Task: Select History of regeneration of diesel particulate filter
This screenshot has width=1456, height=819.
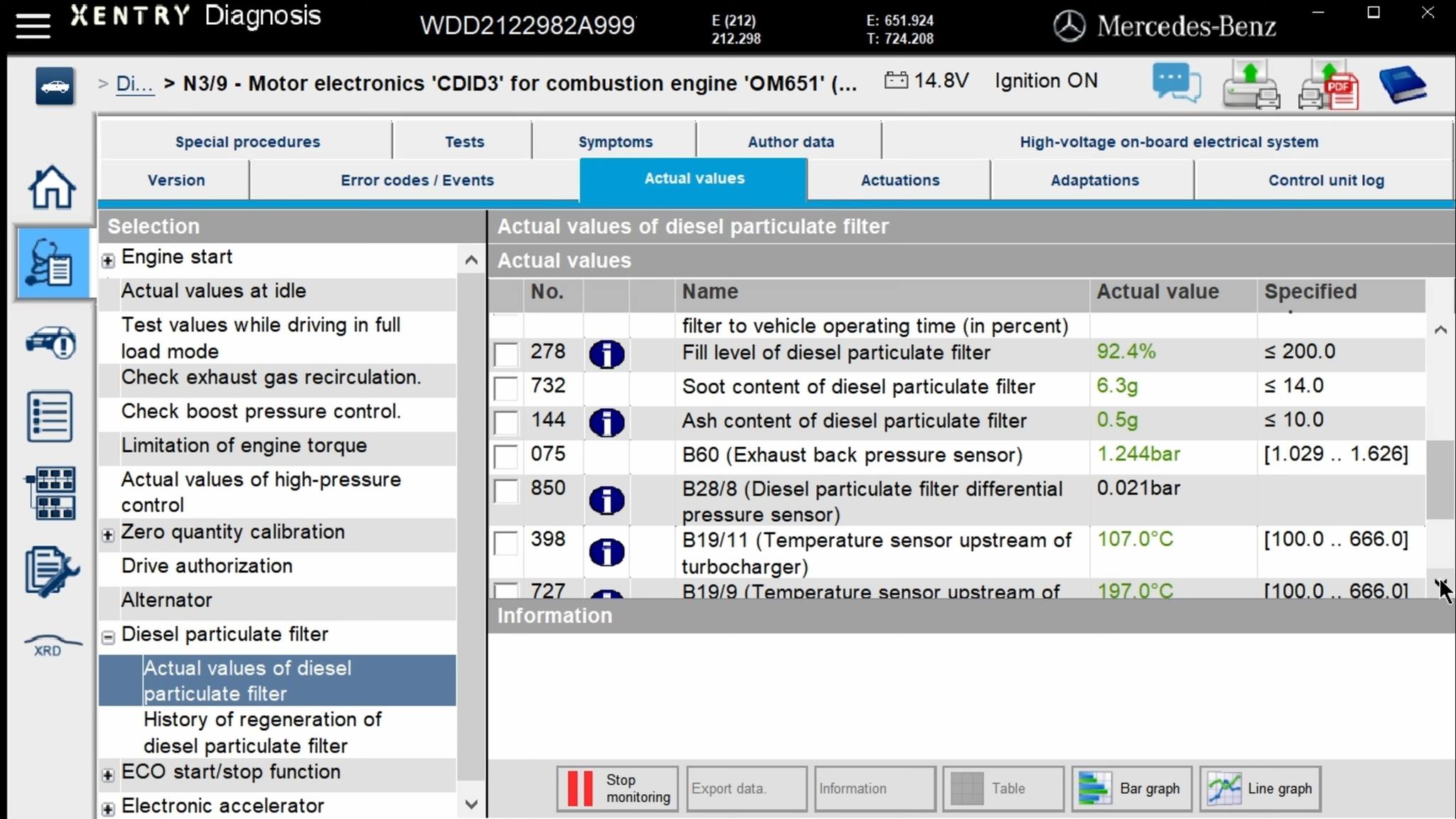Action: (277, 732)
